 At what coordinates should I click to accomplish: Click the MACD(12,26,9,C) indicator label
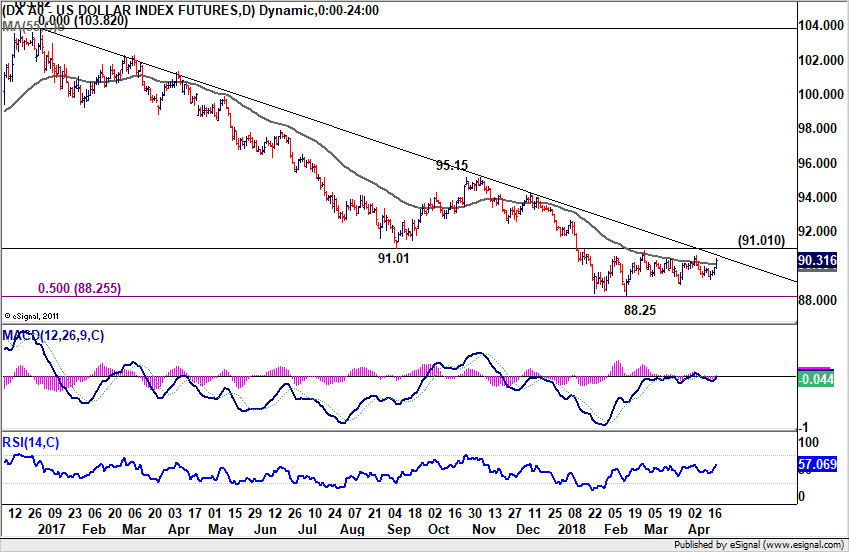pyautogui.click(x=53, y=336)
